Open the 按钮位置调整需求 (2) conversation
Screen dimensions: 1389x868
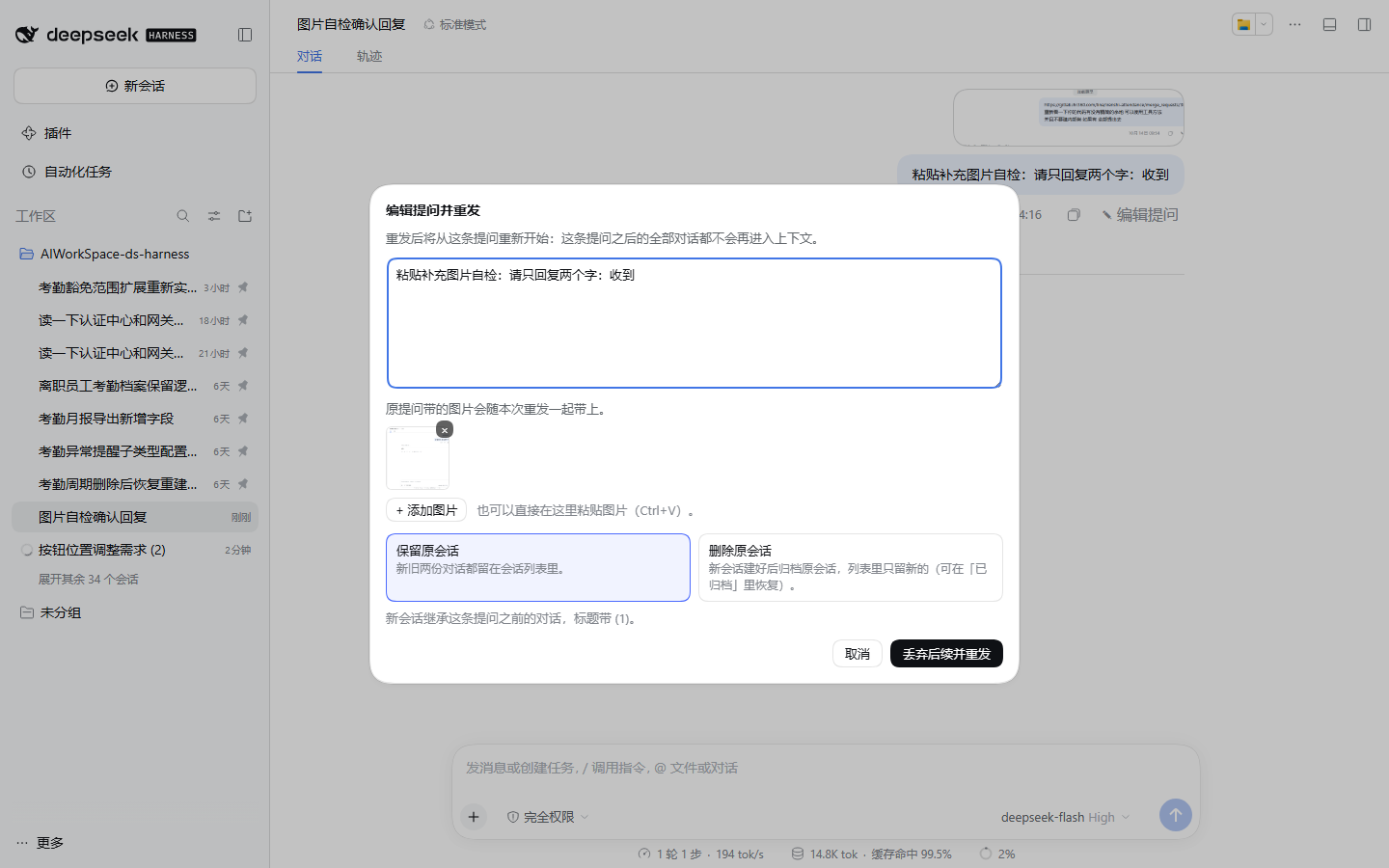(135, 550)
